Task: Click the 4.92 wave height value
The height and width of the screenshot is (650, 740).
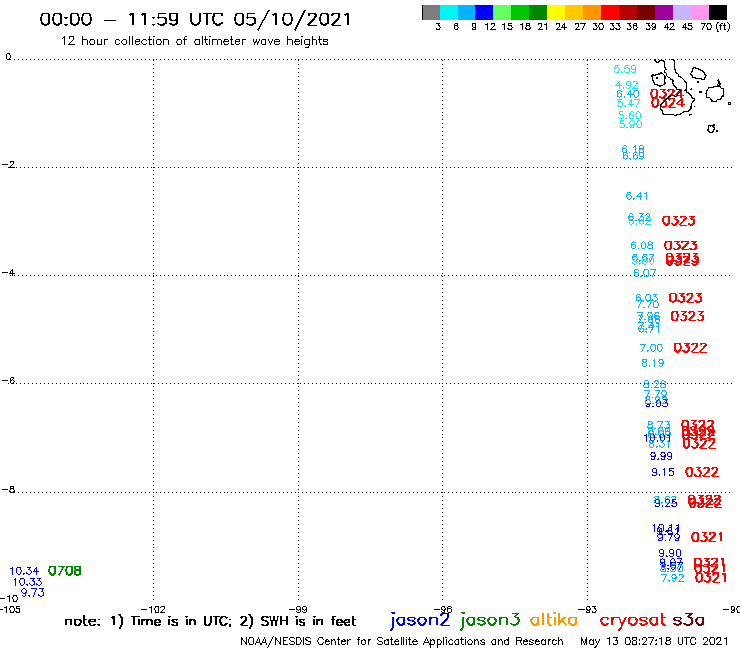Action: click(x=627, y=85)
